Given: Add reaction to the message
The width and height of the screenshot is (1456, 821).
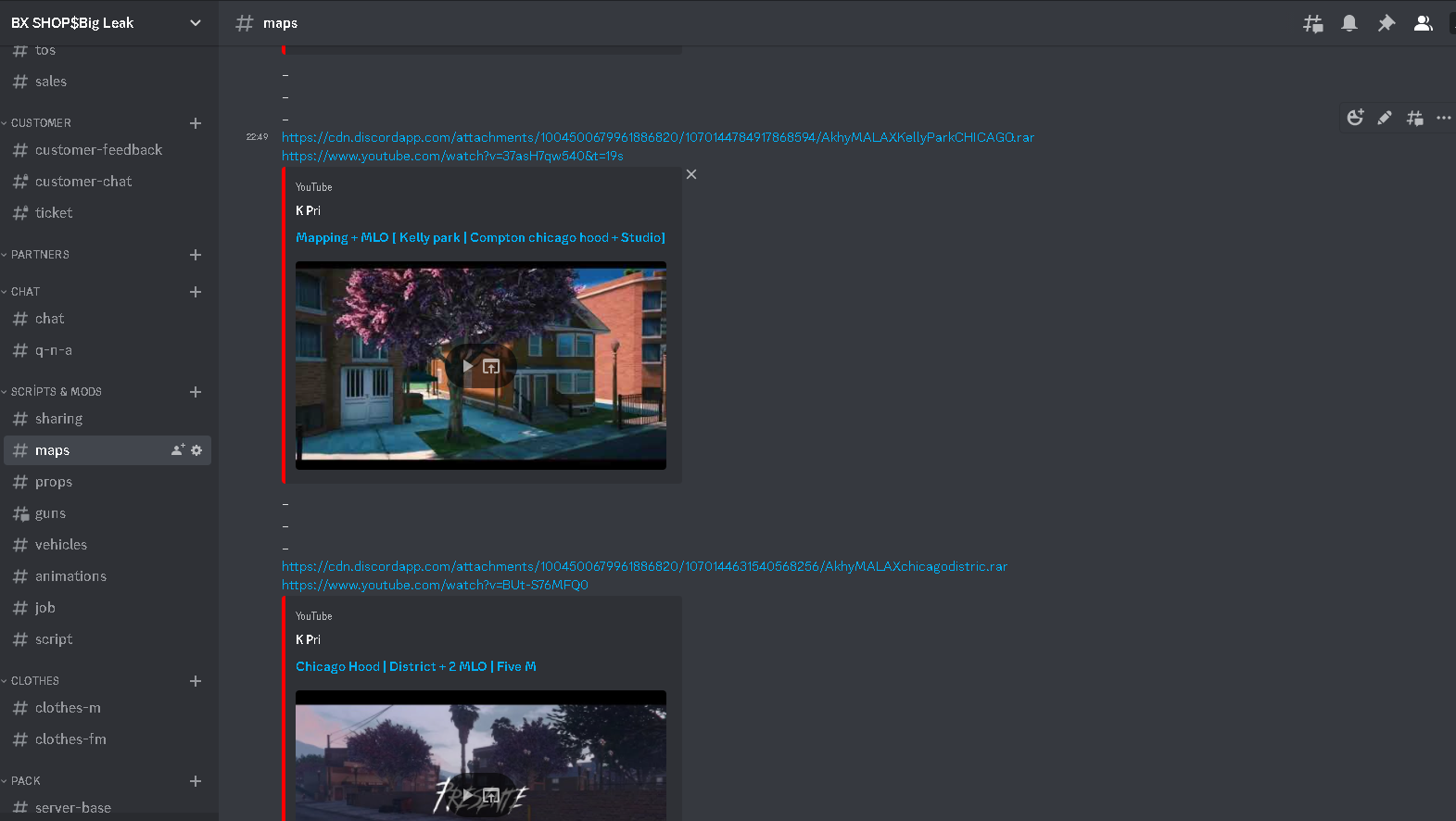Looking at the screenshot, I should 1355,118.
